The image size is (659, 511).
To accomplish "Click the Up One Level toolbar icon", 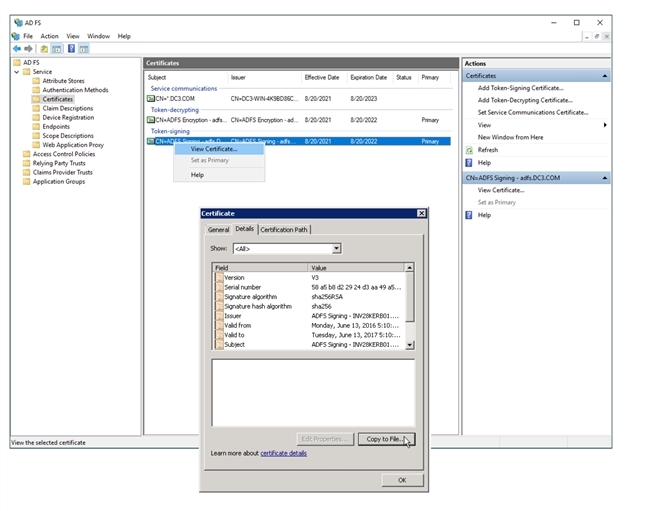I will (44, 48).
